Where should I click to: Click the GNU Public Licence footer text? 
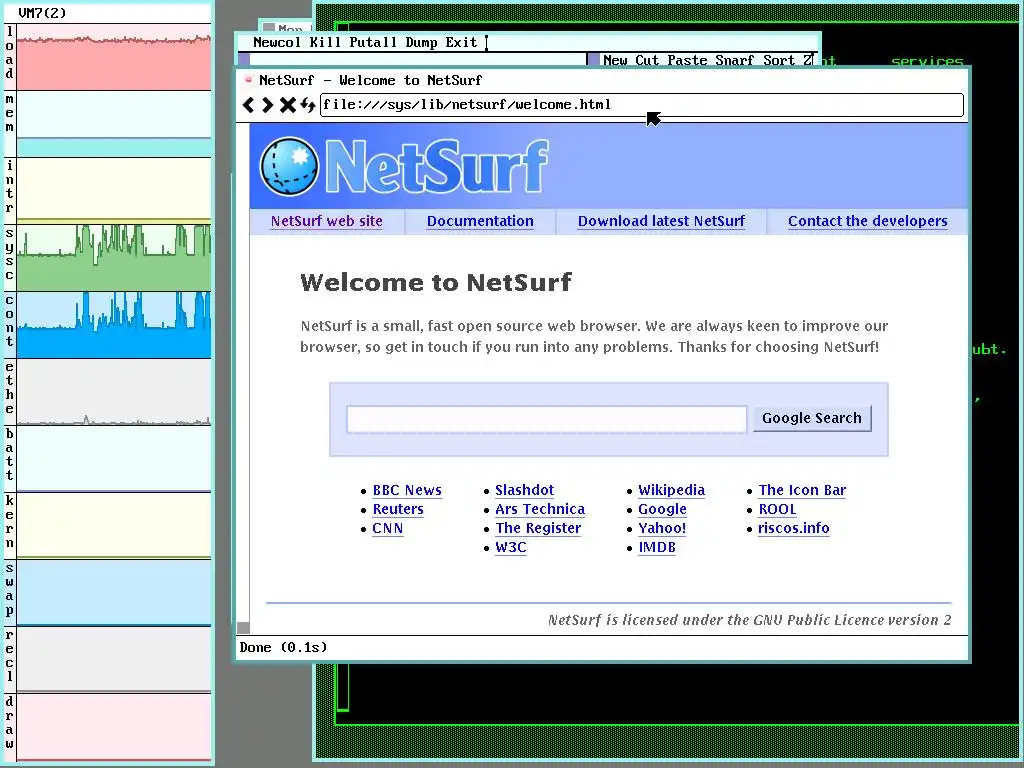750,620
